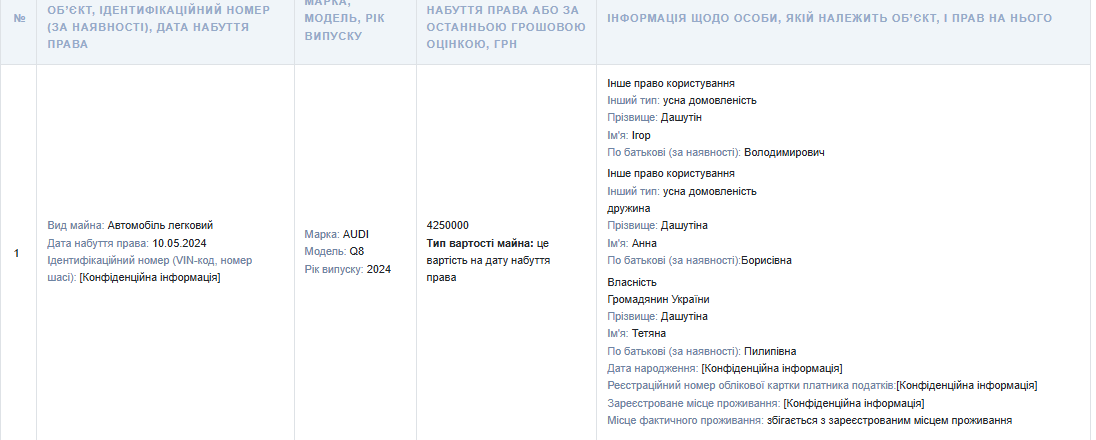Select the car brand AUDI
Viewport: 1096px width, 440px height.
(x=356, y=234)
